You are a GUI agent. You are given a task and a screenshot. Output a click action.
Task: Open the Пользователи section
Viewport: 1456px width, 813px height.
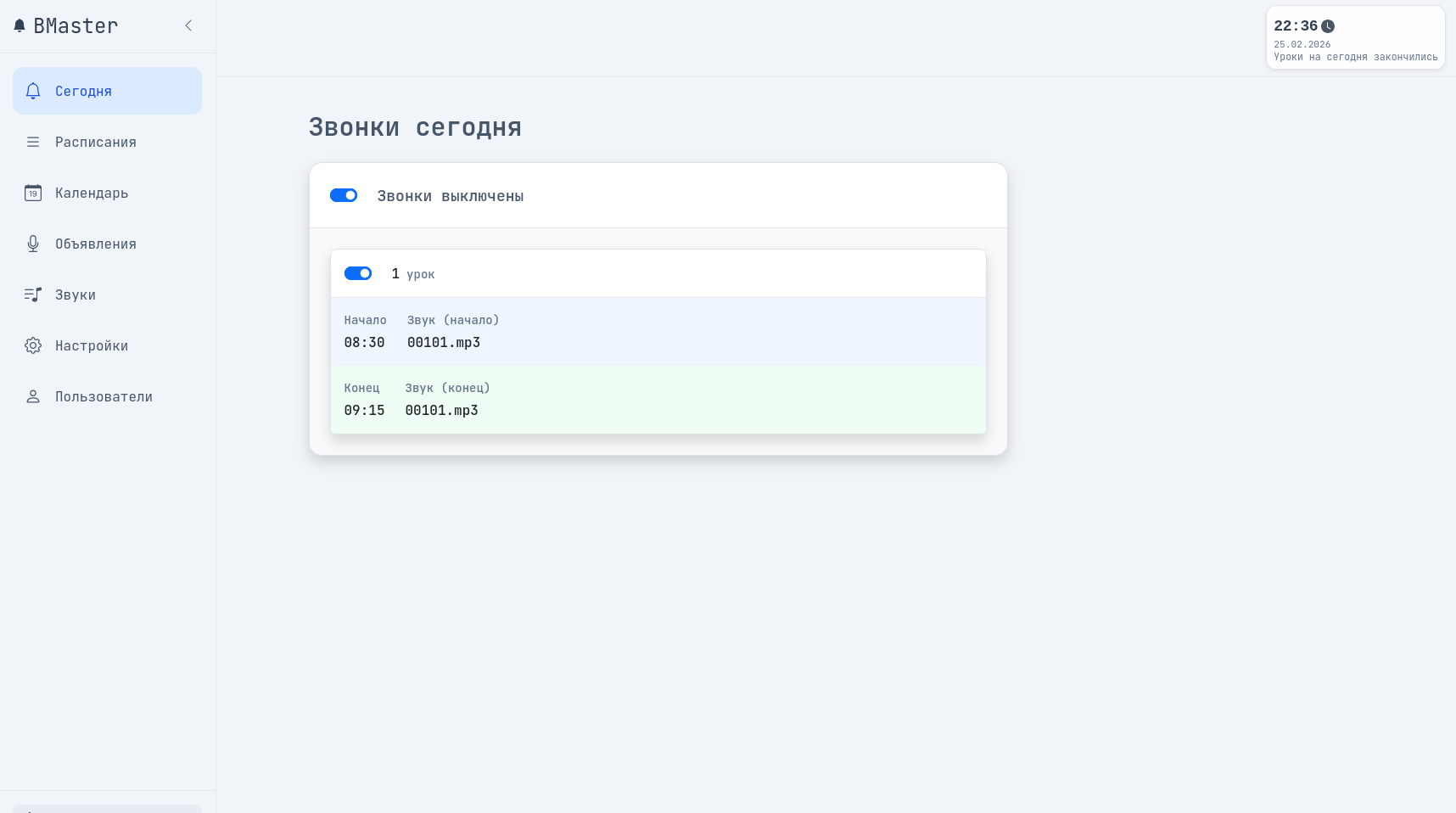104,396
